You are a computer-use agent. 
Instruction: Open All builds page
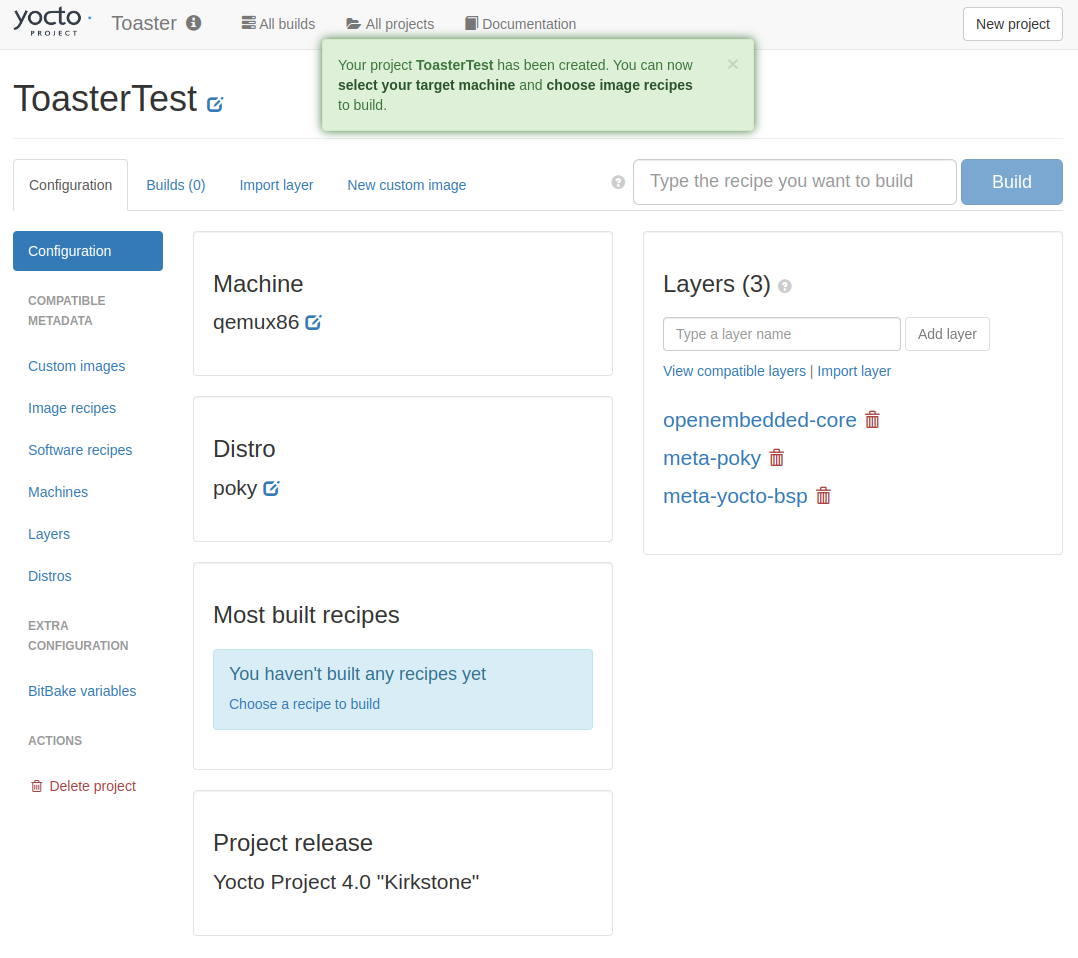click(278, 23)
